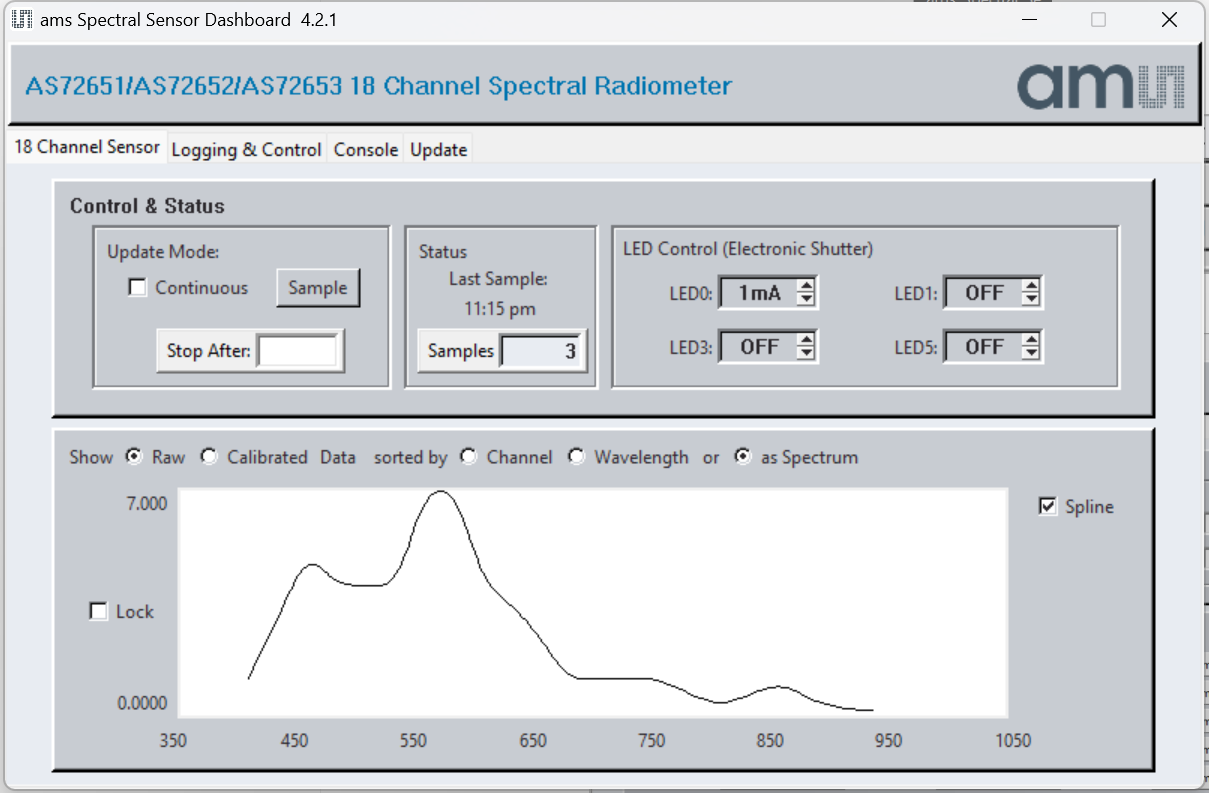The image size is (1209, 793).
Task: Select the Calibrated data radio button
Action: (x=208, y=456)
